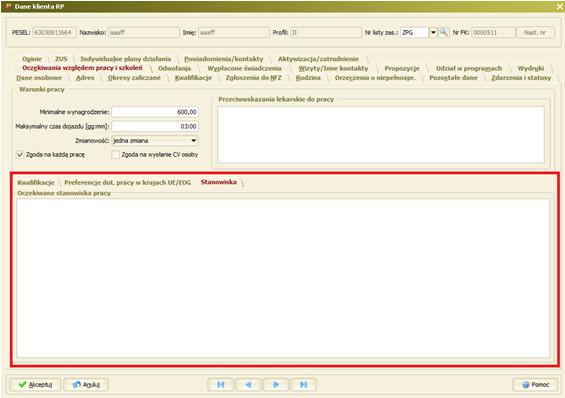Click the Oczekiwane stanowiska pracy list area
The height and width of the screenshot is (398, 565).
click(283, 278)
